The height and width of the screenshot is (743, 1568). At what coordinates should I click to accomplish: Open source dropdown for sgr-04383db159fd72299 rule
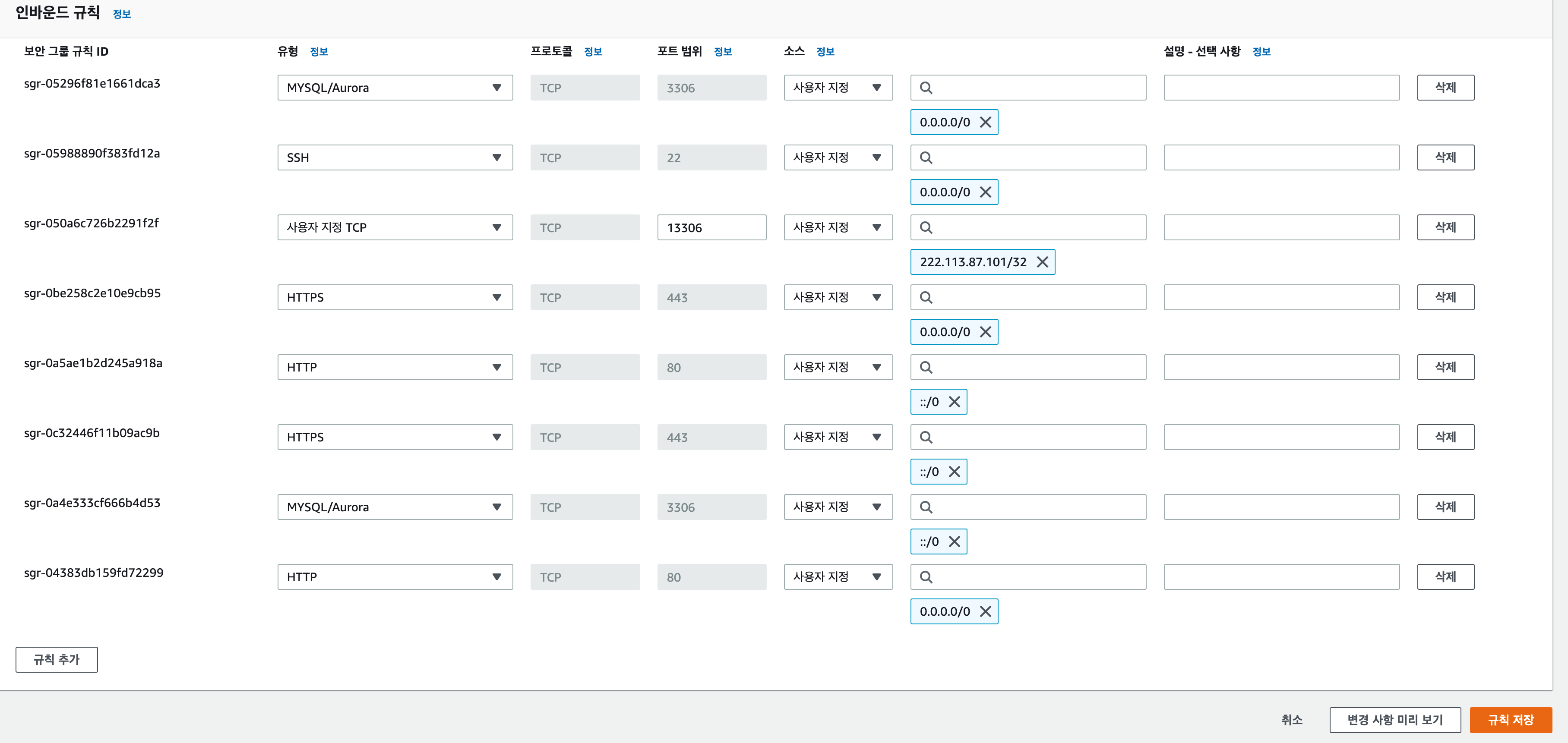click(x=838, y=577)
